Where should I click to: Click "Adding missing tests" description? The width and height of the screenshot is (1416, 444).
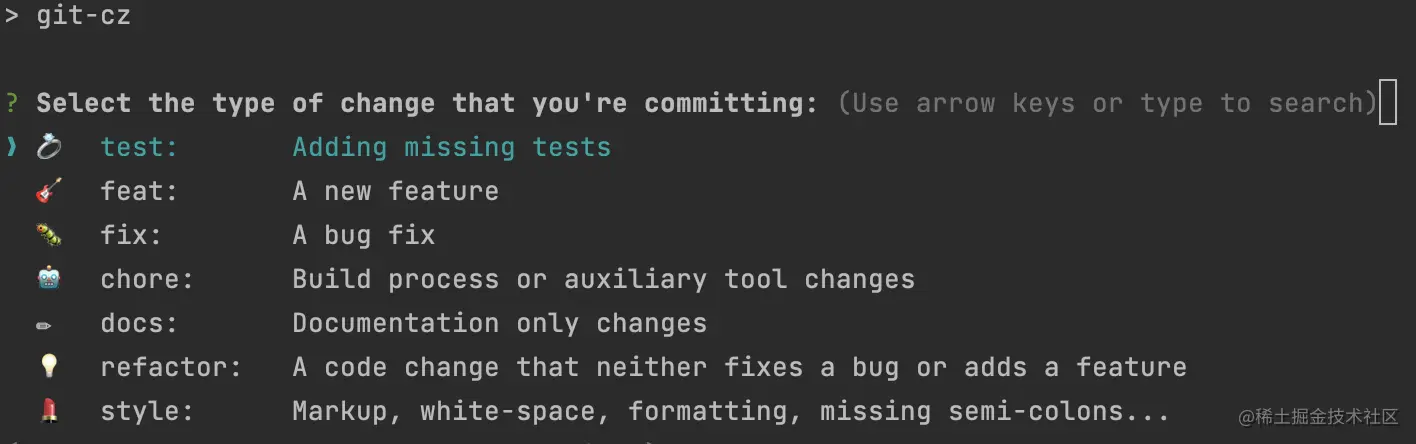(x=451, y=147)
